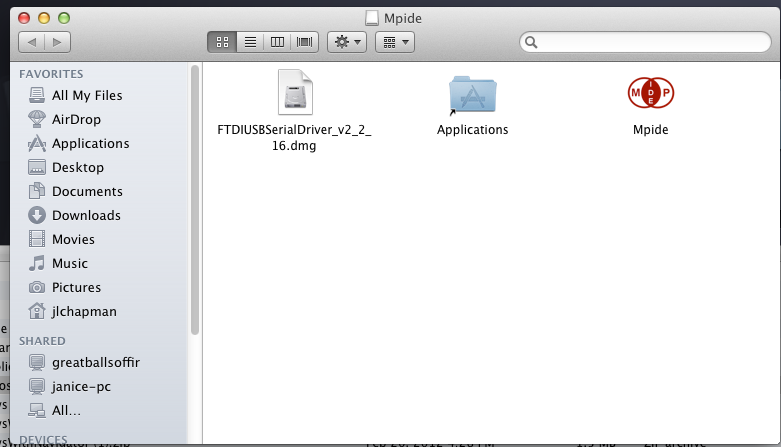Connect to janice-pc shared computer
781x447 pixels.
pyautogui.click(x=81, y=386)
